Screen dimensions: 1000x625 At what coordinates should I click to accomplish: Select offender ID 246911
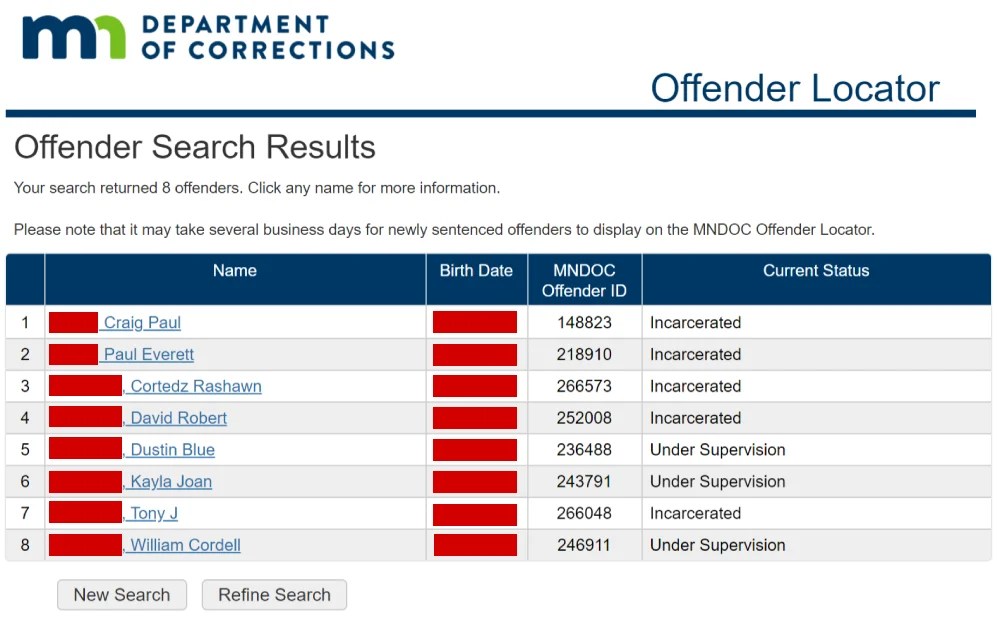tap(584, 545)
